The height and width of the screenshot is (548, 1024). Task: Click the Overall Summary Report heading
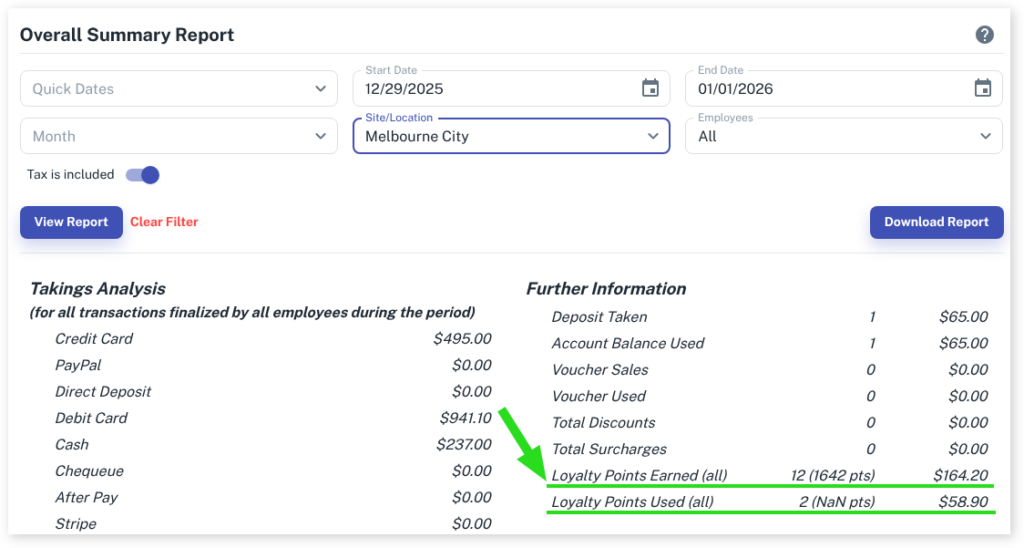[x=127, y=35]
